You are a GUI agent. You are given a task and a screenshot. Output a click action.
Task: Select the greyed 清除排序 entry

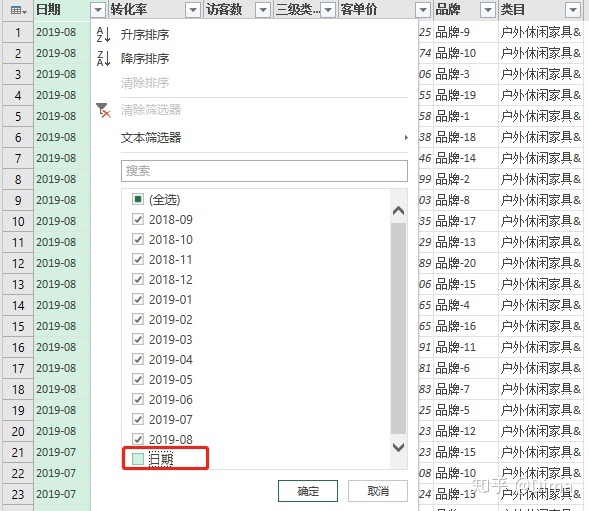145,83
